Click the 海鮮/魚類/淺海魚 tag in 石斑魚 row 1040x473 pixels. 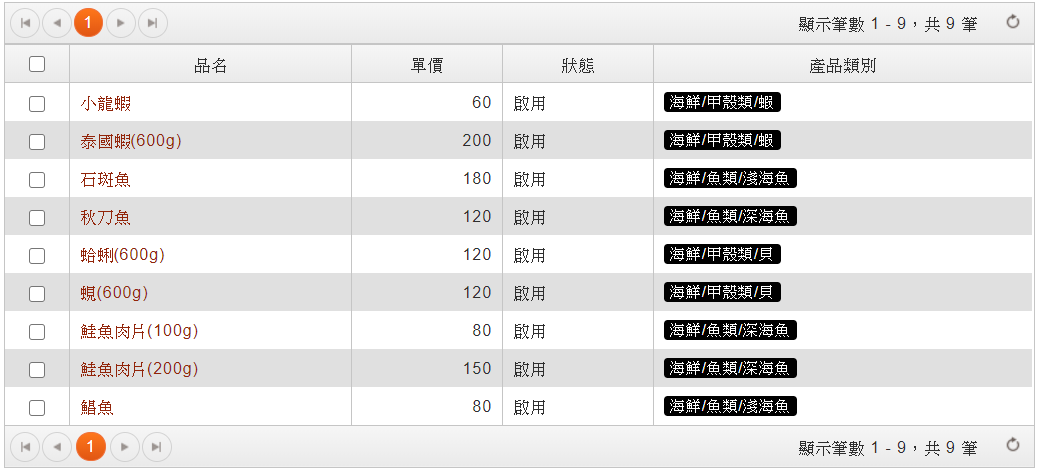730,178
